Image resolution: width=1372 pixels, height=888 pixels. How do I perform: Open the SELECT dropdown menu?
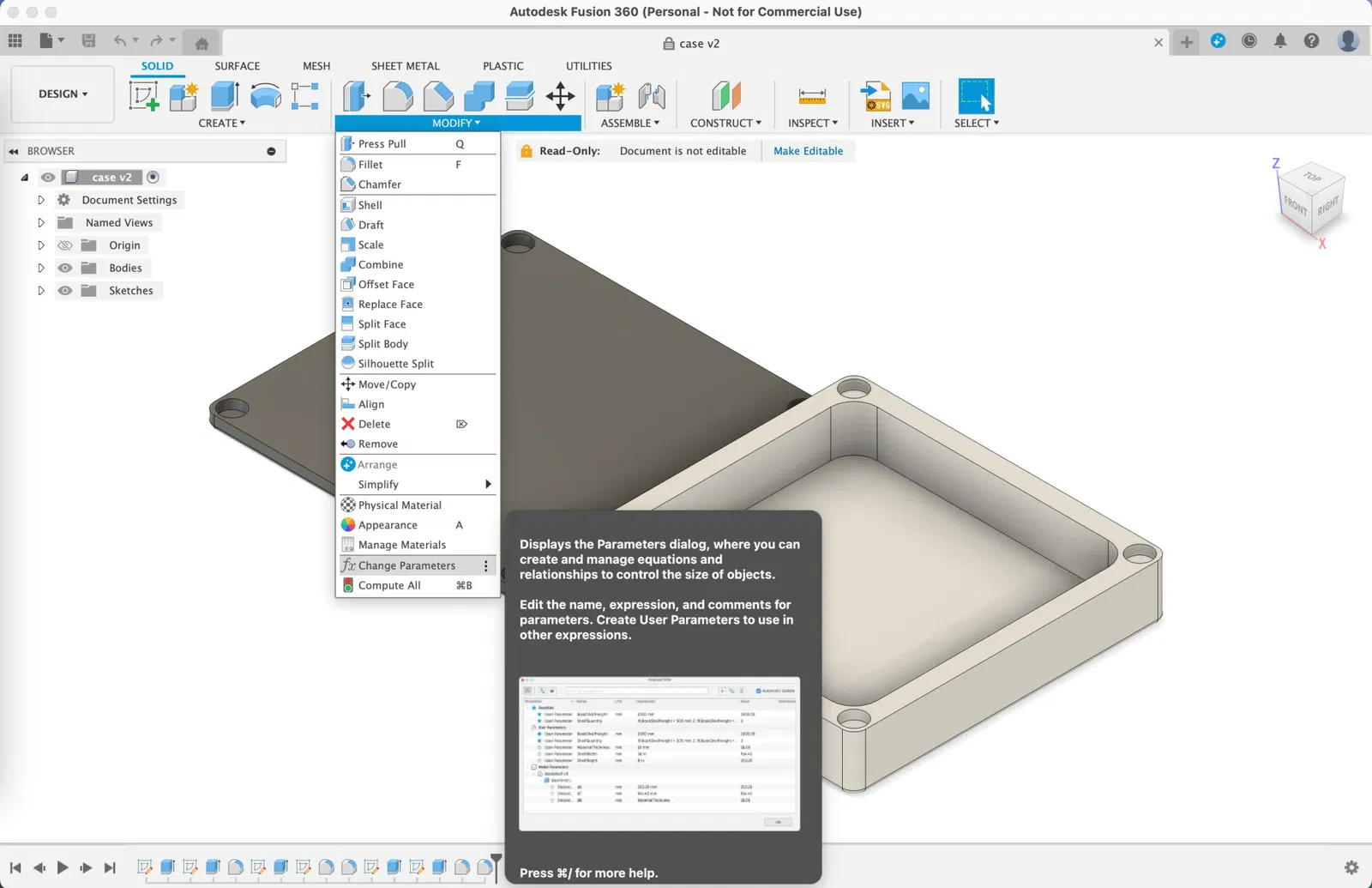pos(977,123)
